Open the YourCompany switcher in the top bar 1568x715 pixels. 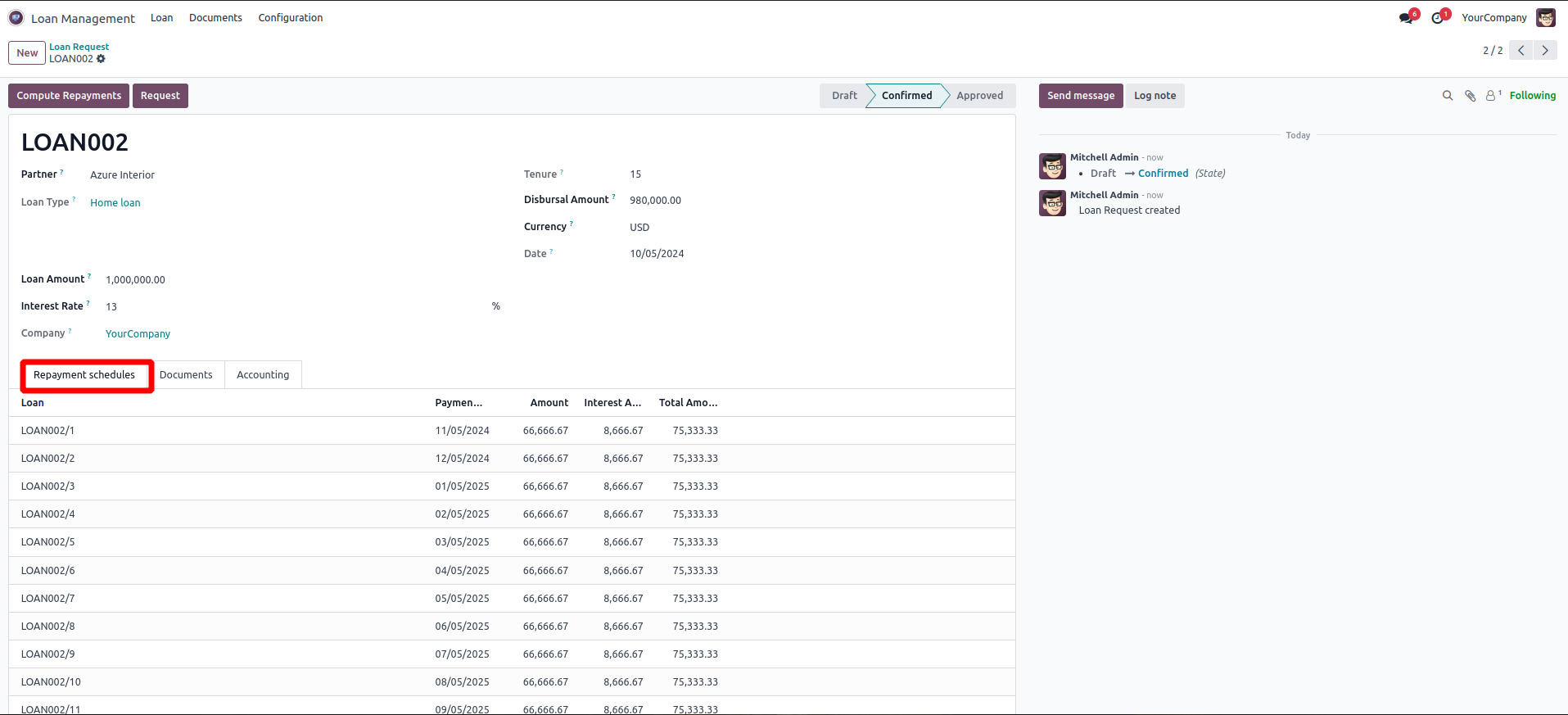1494,18
